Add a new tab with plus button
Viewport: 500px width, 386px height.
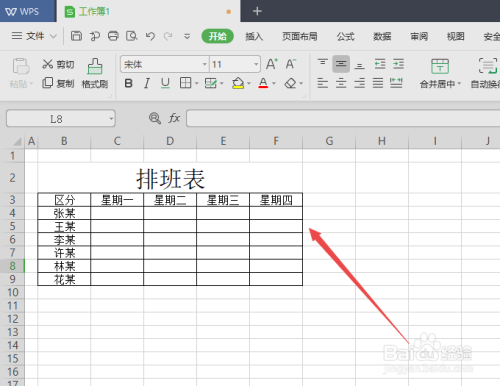(x=257, y=11)
